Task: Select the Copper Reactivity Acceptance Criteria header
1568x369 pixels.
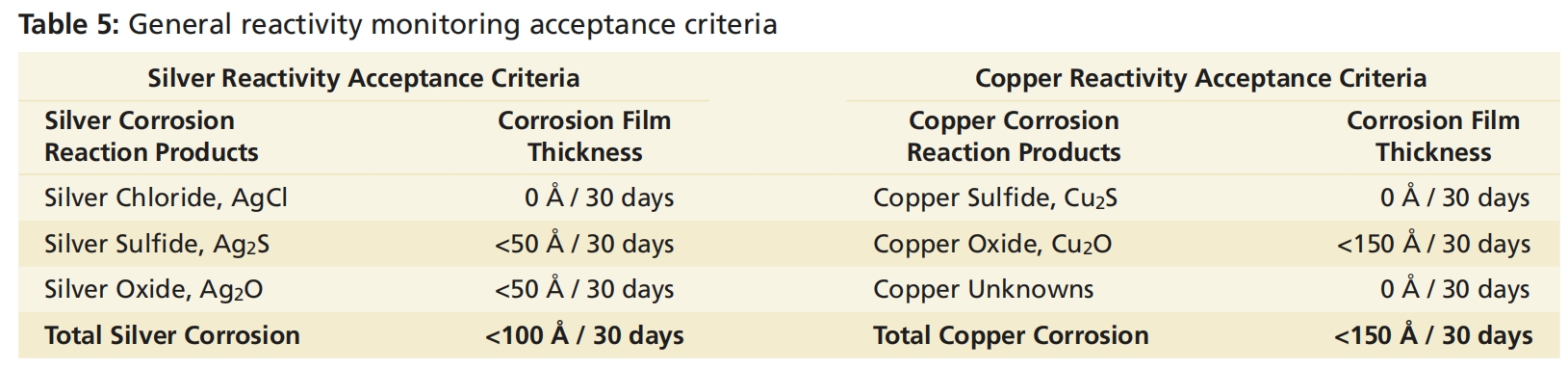Action: (1200, 78)
